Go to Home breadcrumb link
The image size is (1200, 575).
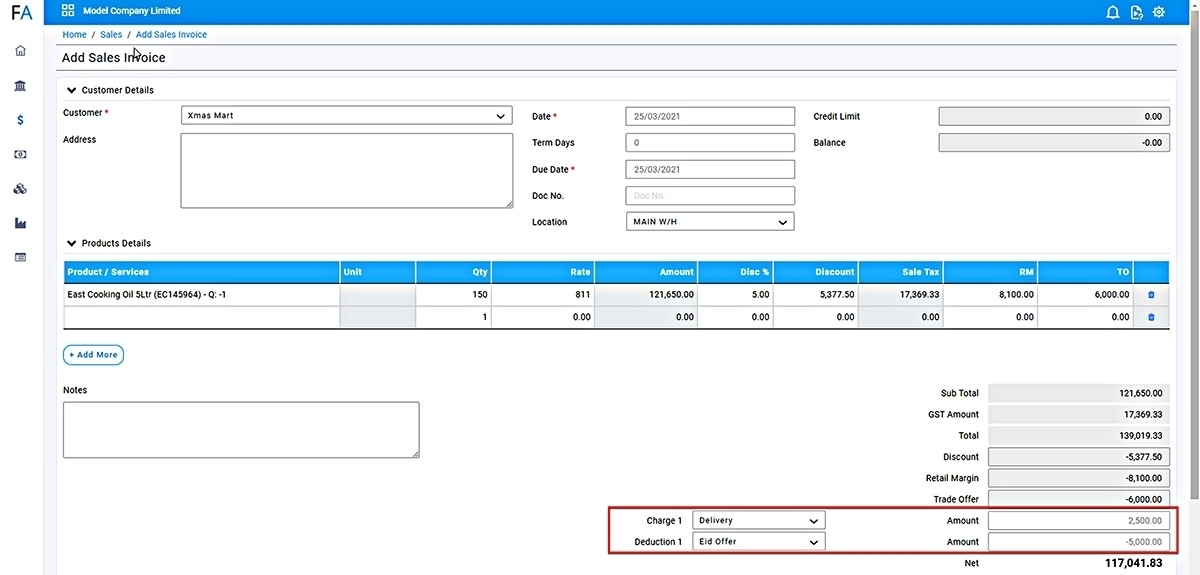point(74,35)
